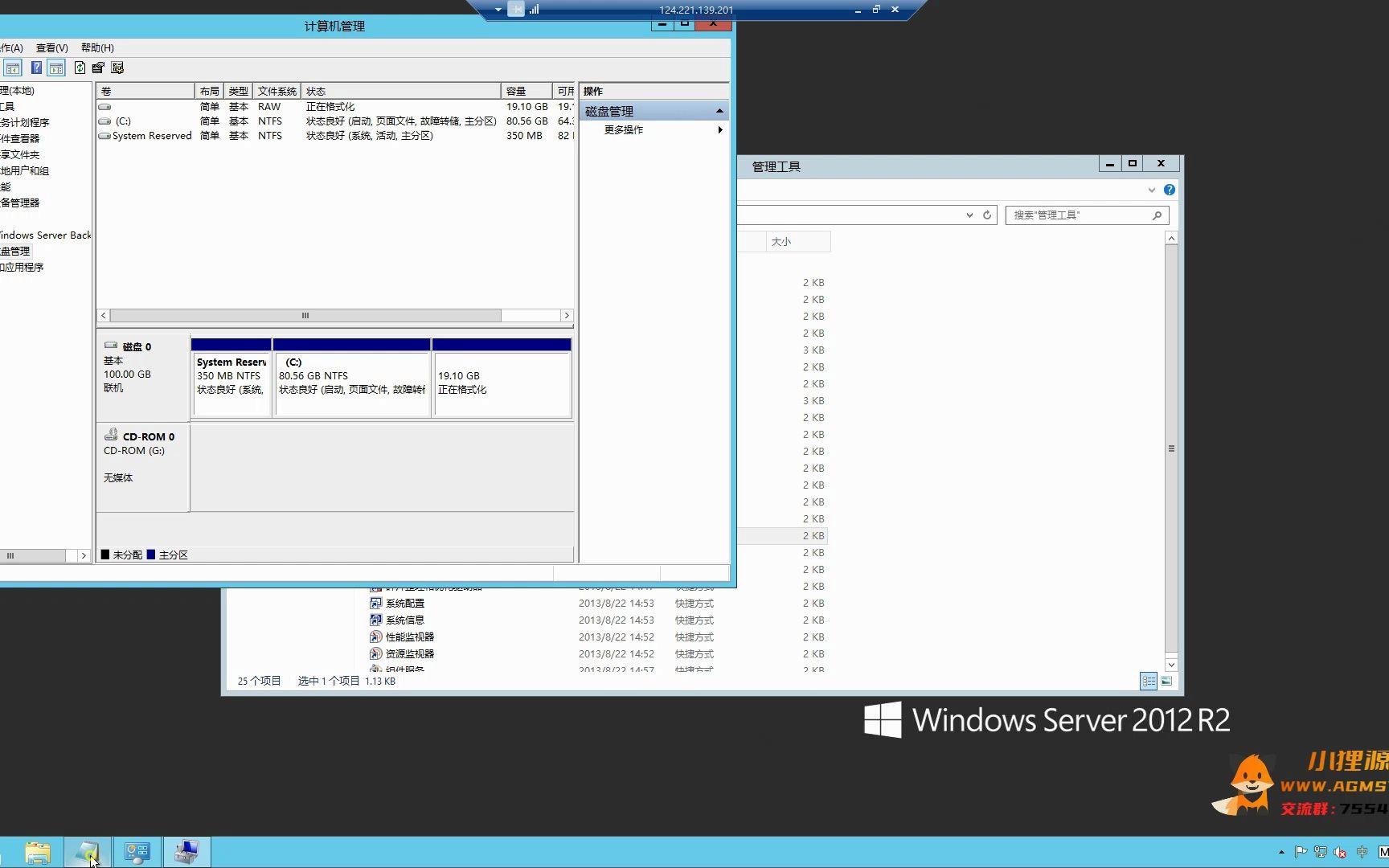Show hidden tray icons arrow
This screenshot has height=868, width=1389.
coord(1281,852)
